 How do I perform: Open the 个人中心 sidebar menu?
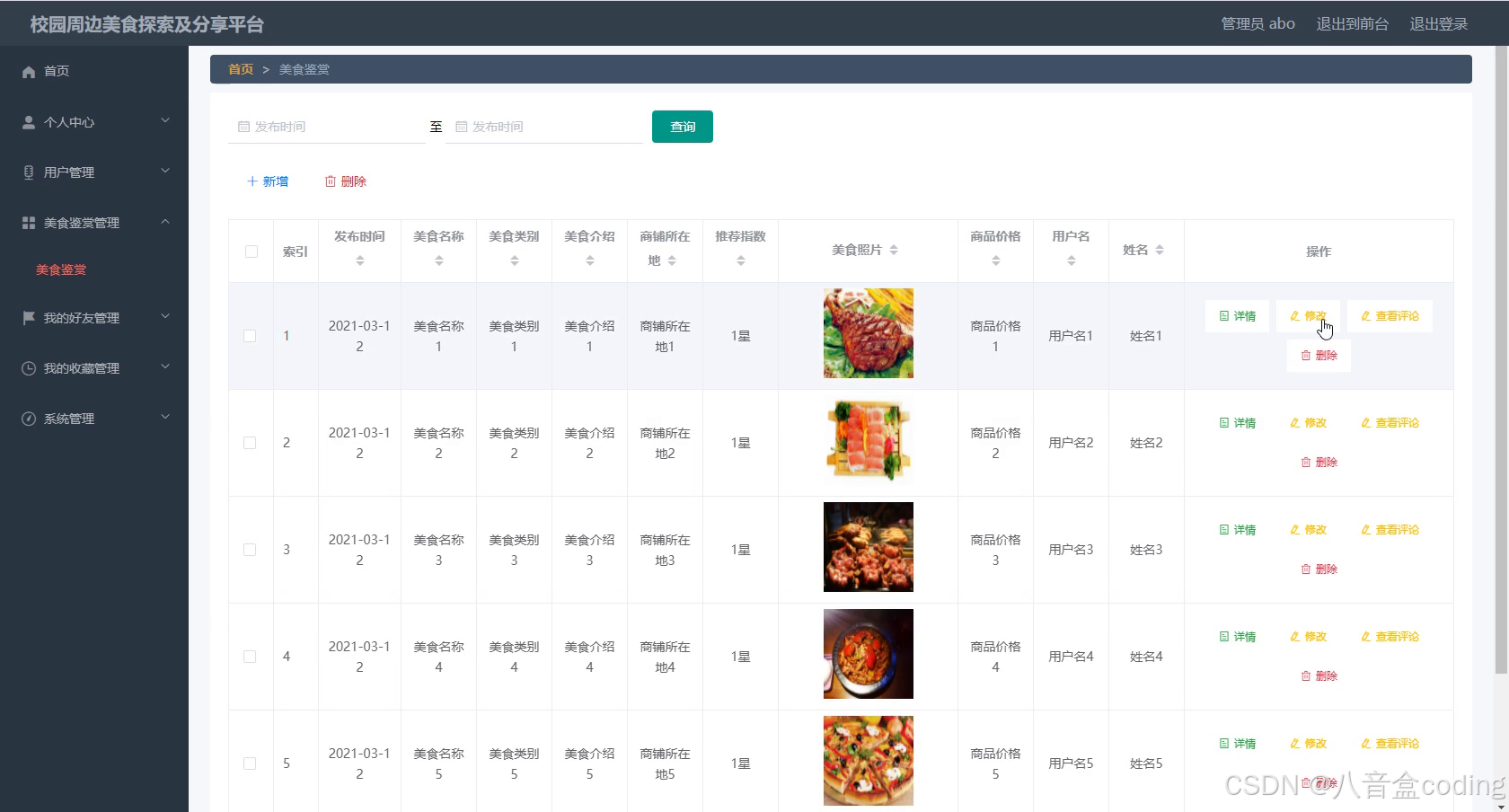tap(94, 122)
